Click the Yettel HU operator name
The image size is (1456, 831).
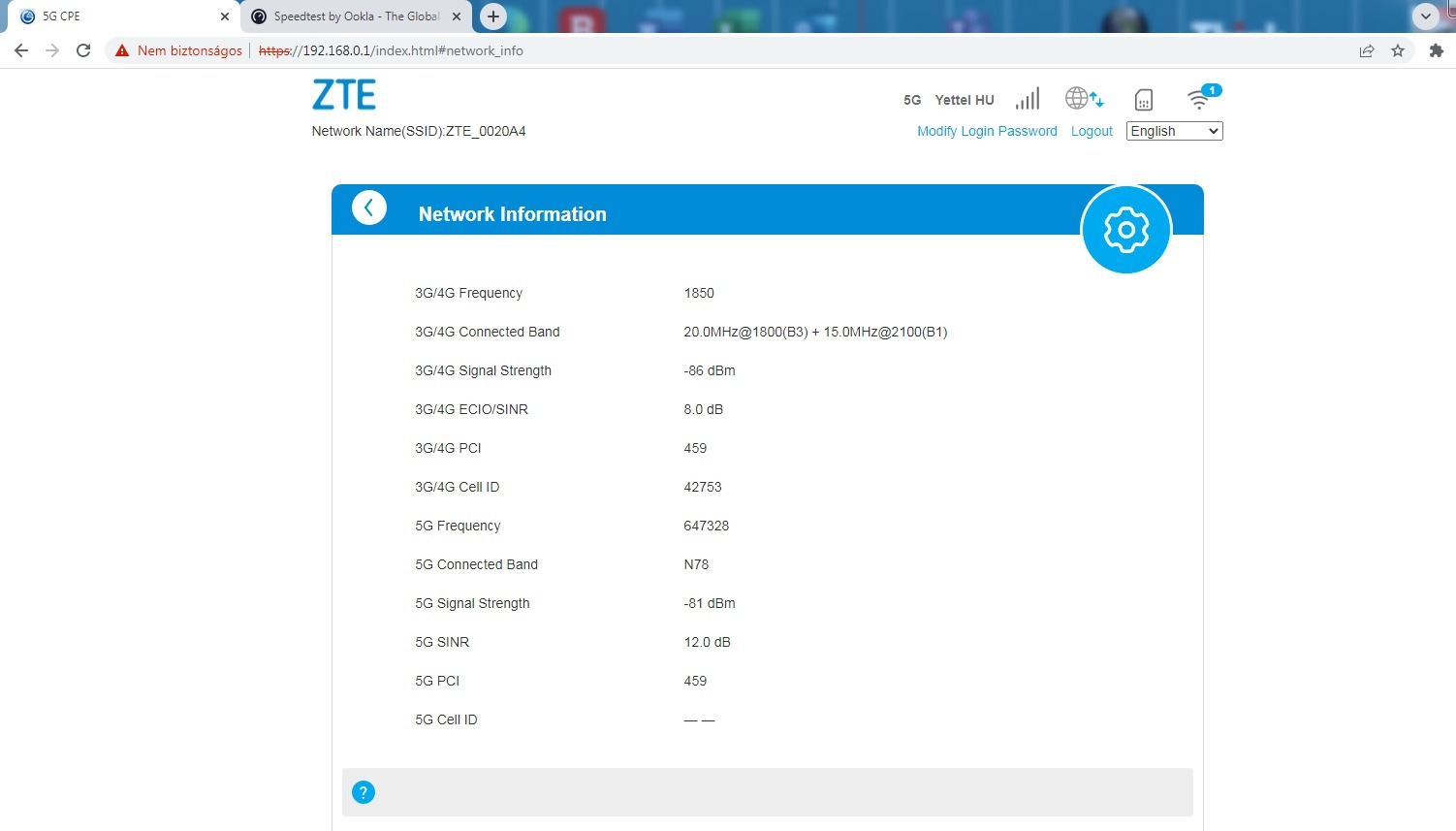tap(965, 100)
